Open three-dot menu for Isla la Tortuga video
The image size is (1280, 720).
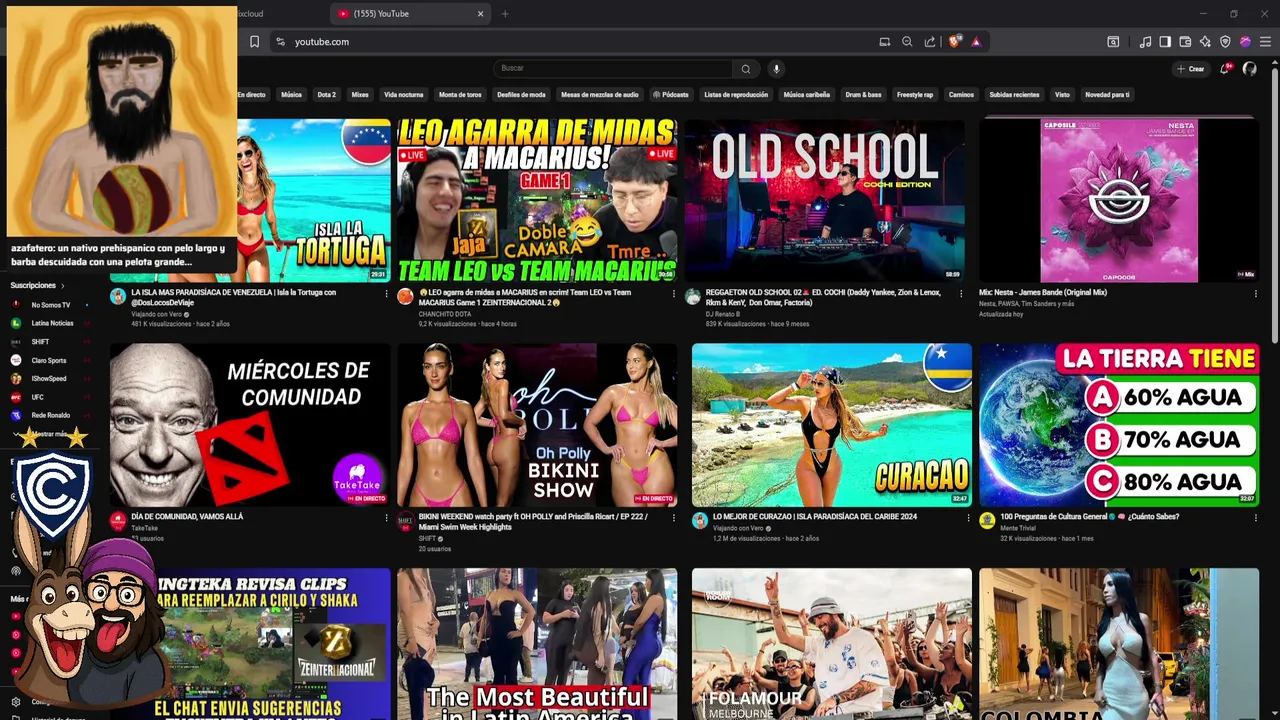pyautogui.click(x=386, y=294)
